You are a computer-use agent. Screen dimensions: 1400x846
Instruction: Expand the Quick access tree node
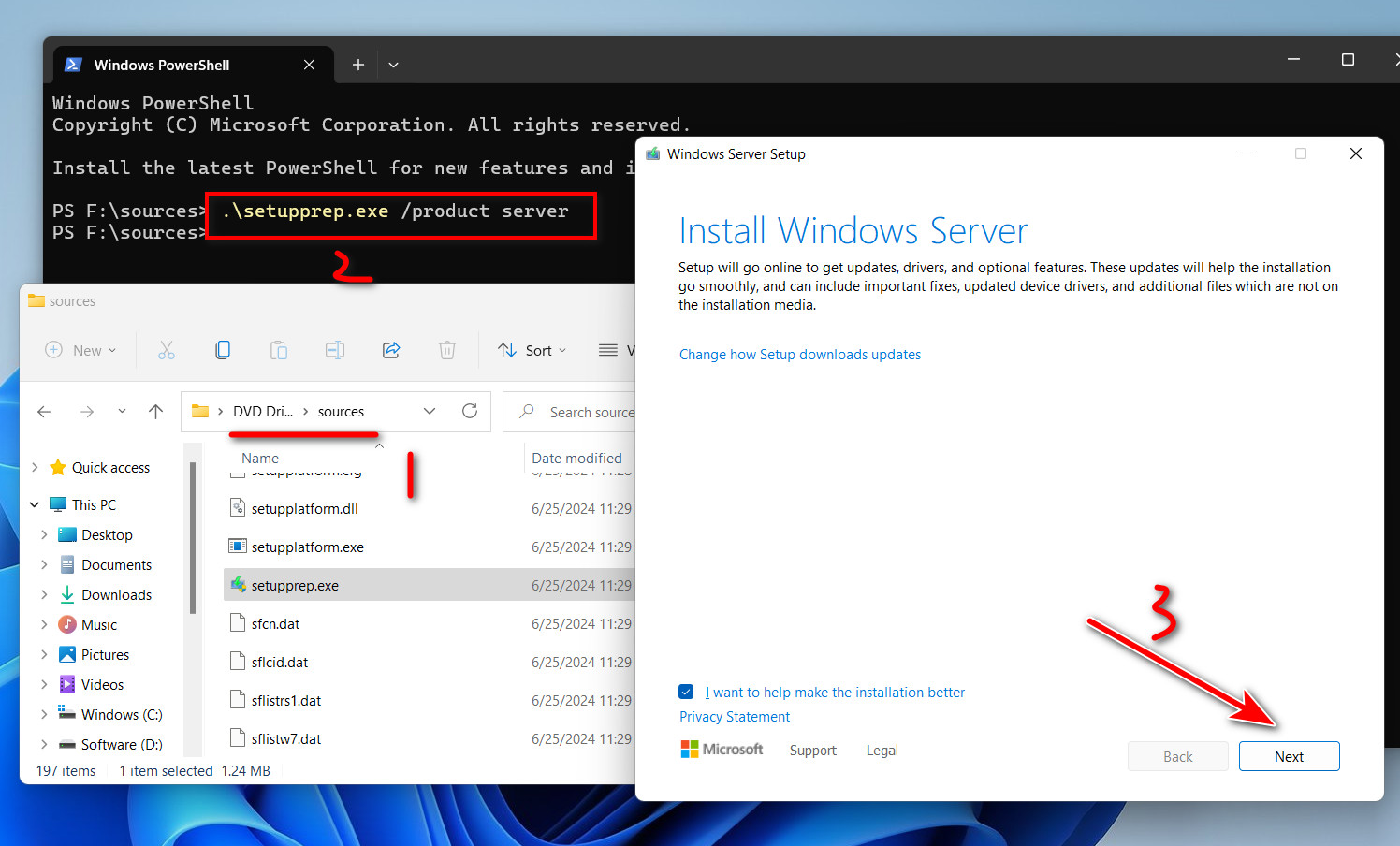(35, 467)
